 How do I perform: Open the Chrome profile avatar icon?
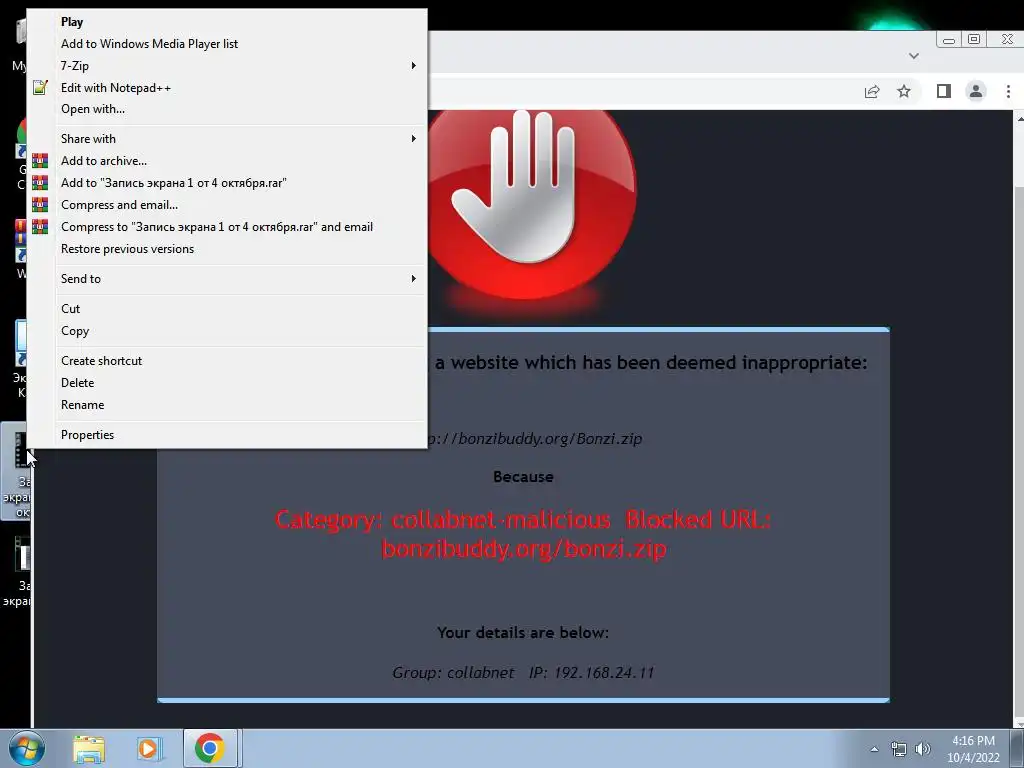point(976,91)
